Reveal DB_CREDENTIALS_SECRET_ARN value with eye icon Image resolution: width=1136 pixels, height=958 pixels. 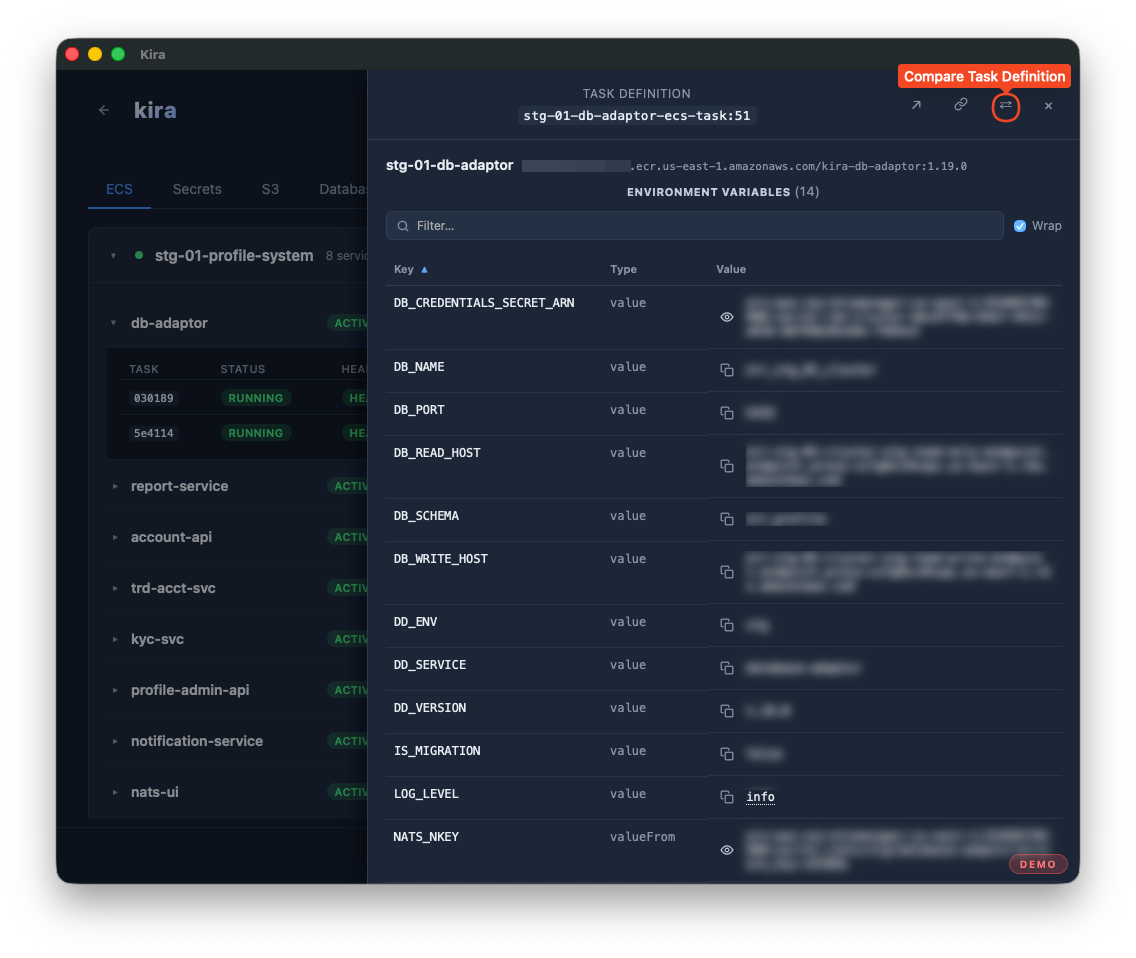pos(727,317)
